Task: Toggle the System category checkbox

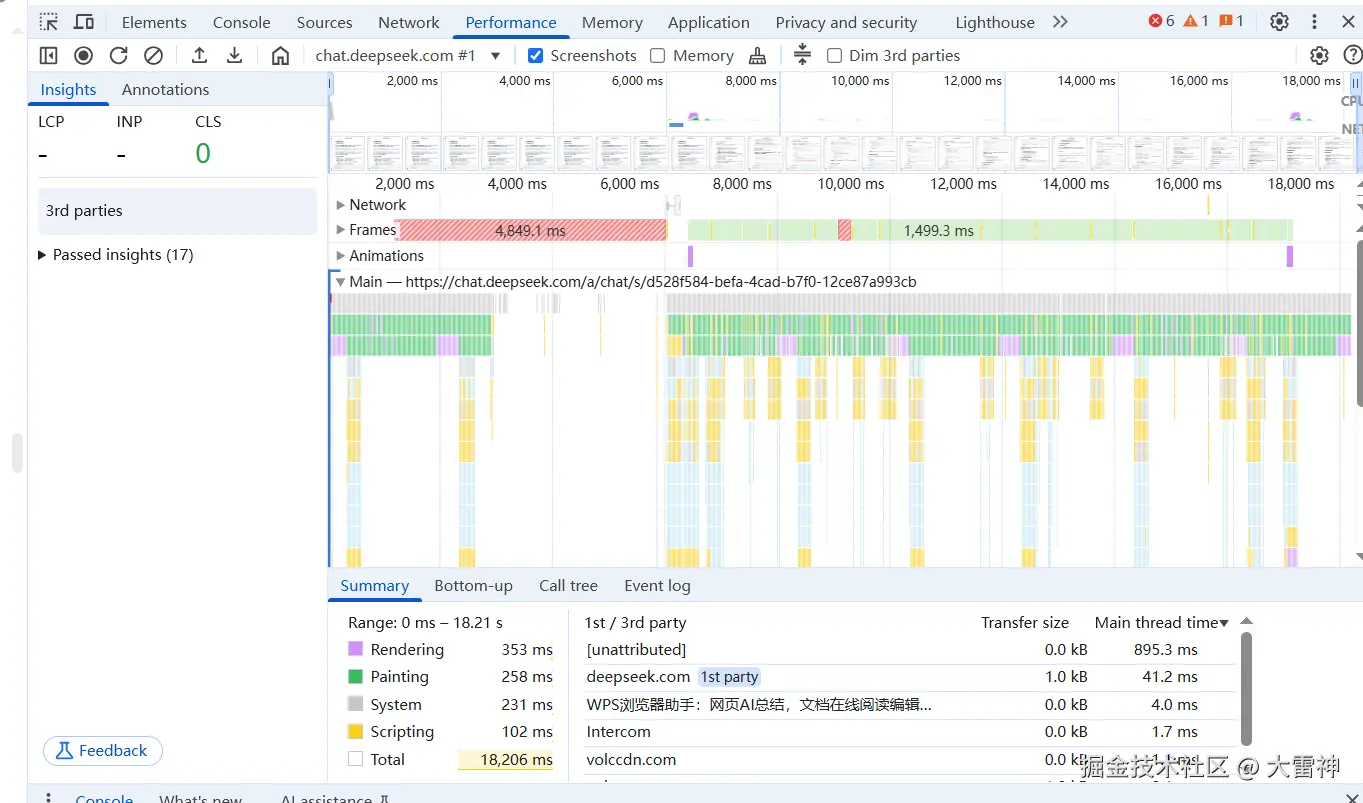Action: point(355,704)
